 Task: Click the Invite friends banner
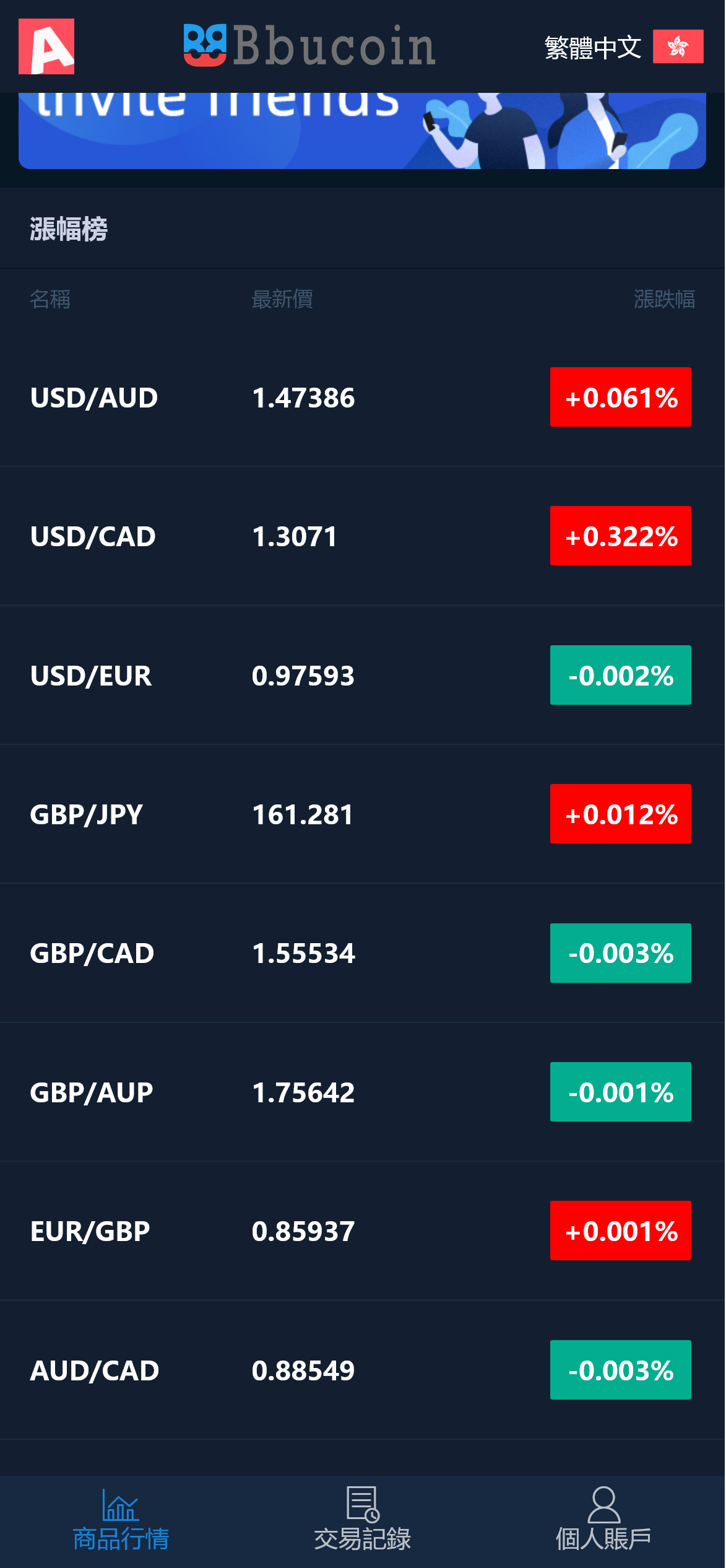pos(362,131)
